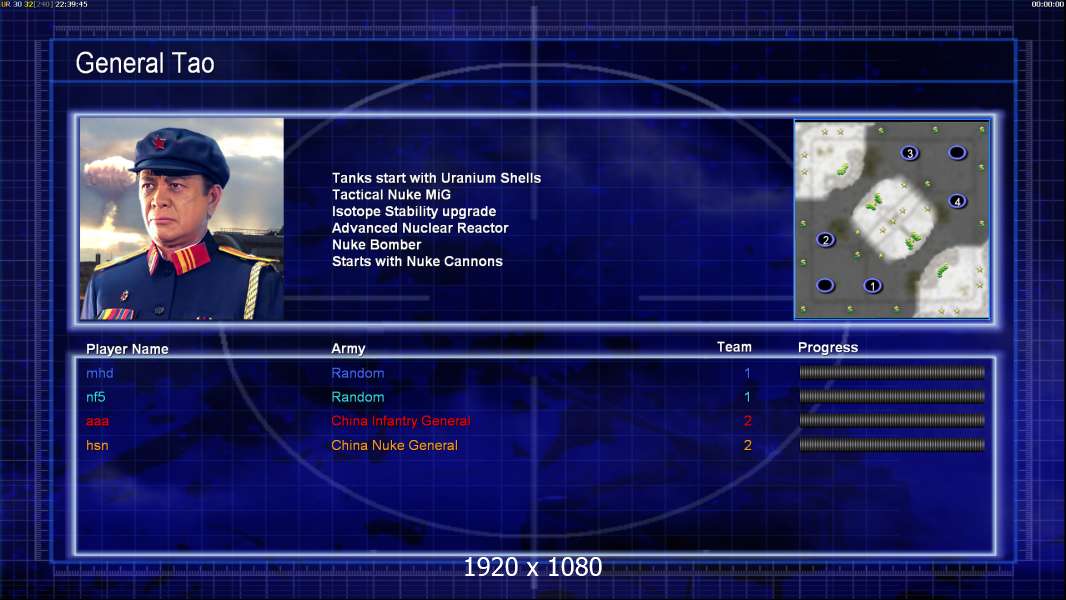Click 'Advanced Nuclear Reactor' text
Image resolution: width=1066 pixels, height=600 pixels.
(420, 228)
